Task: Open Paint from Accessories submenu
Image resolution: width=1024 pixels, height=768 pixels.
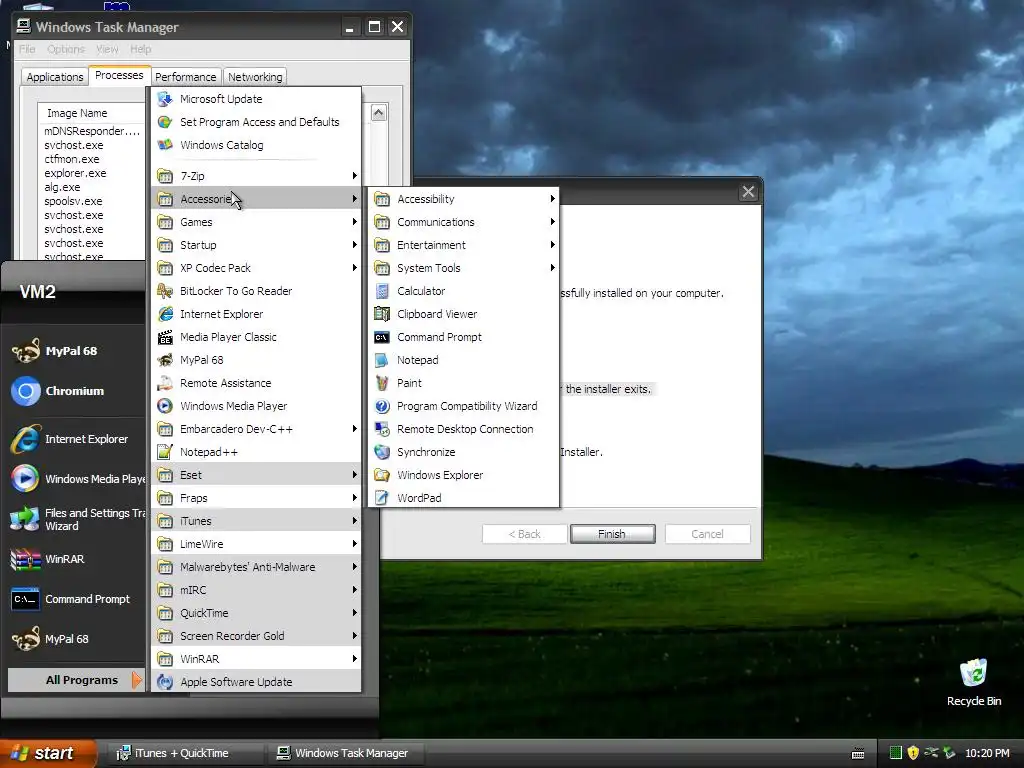Action: (x=463, y=383)
